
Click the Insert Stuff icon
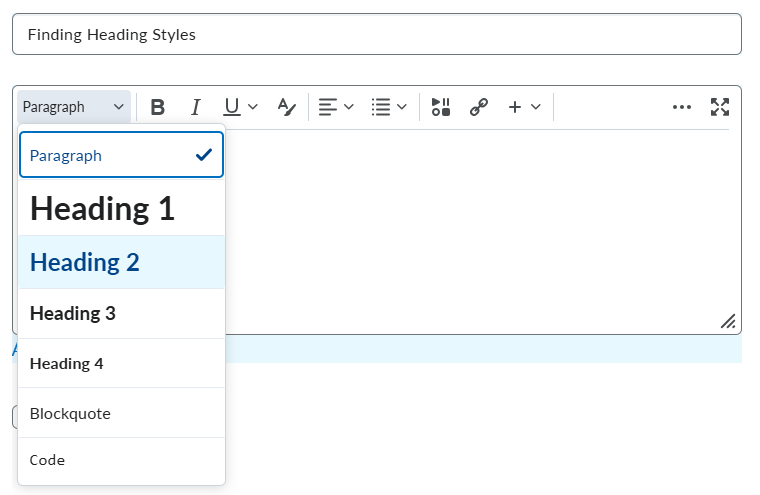click(441, 107)
